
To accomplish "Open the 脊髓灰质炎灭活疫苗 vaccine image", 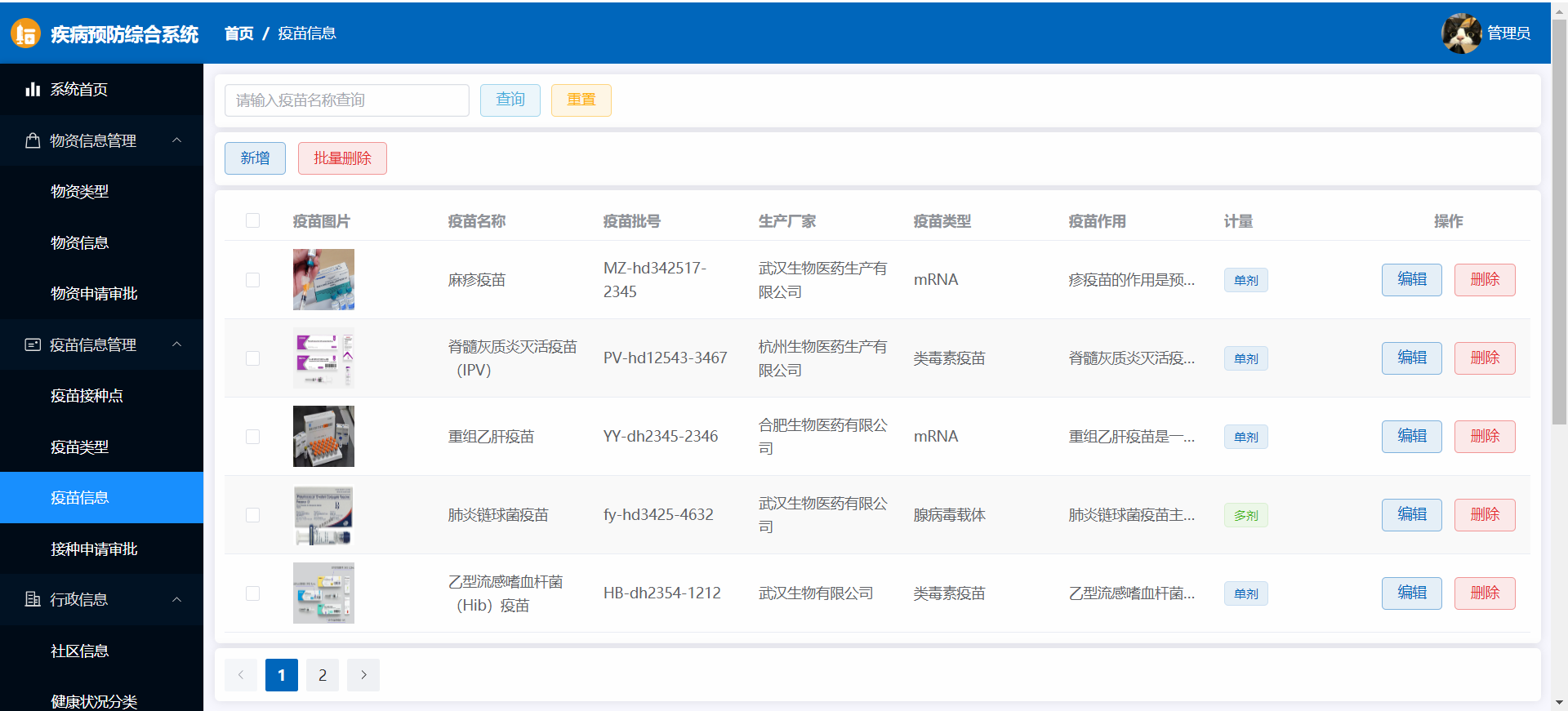I will coord(323,358).
